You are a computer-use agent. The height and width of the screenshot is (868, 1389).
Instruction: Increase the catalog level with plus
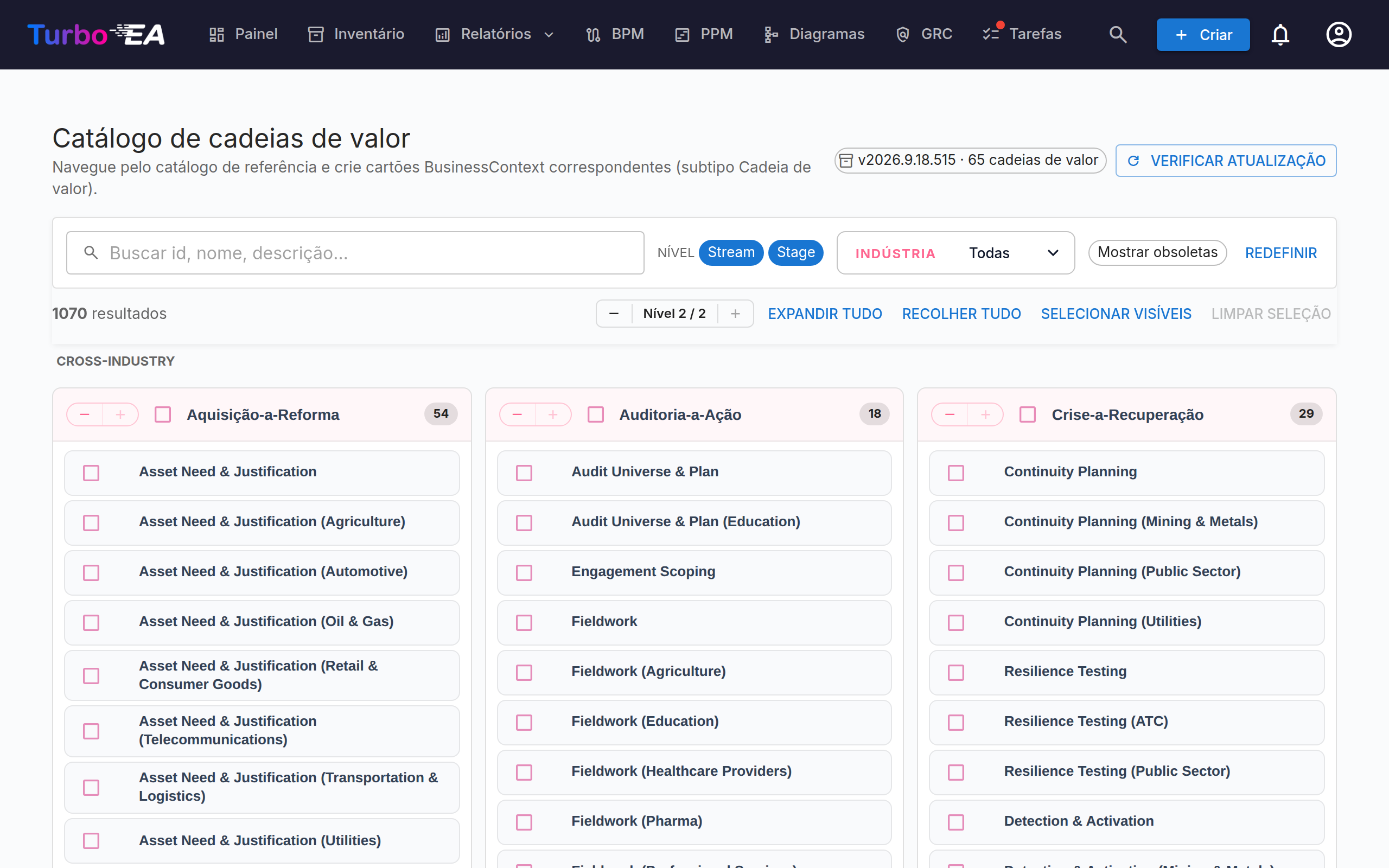point(735,314)
